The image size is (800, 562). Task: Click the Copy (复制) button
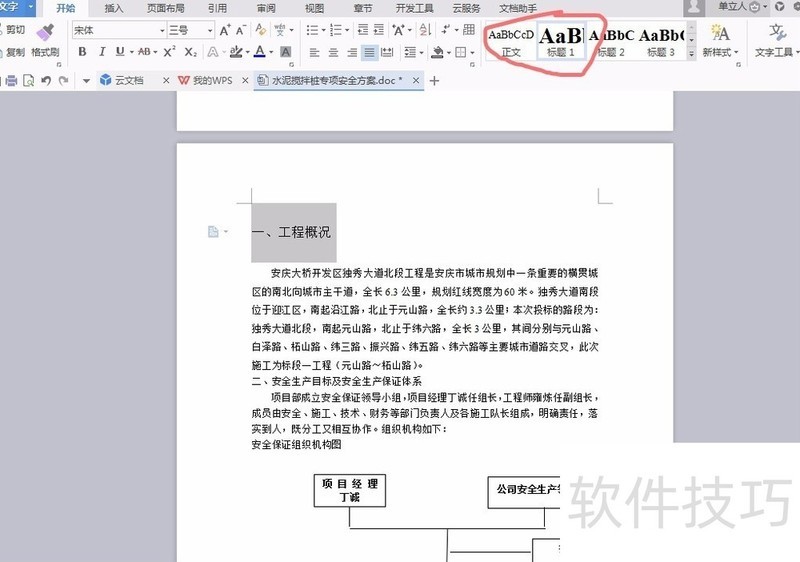[x=12, y=52]
